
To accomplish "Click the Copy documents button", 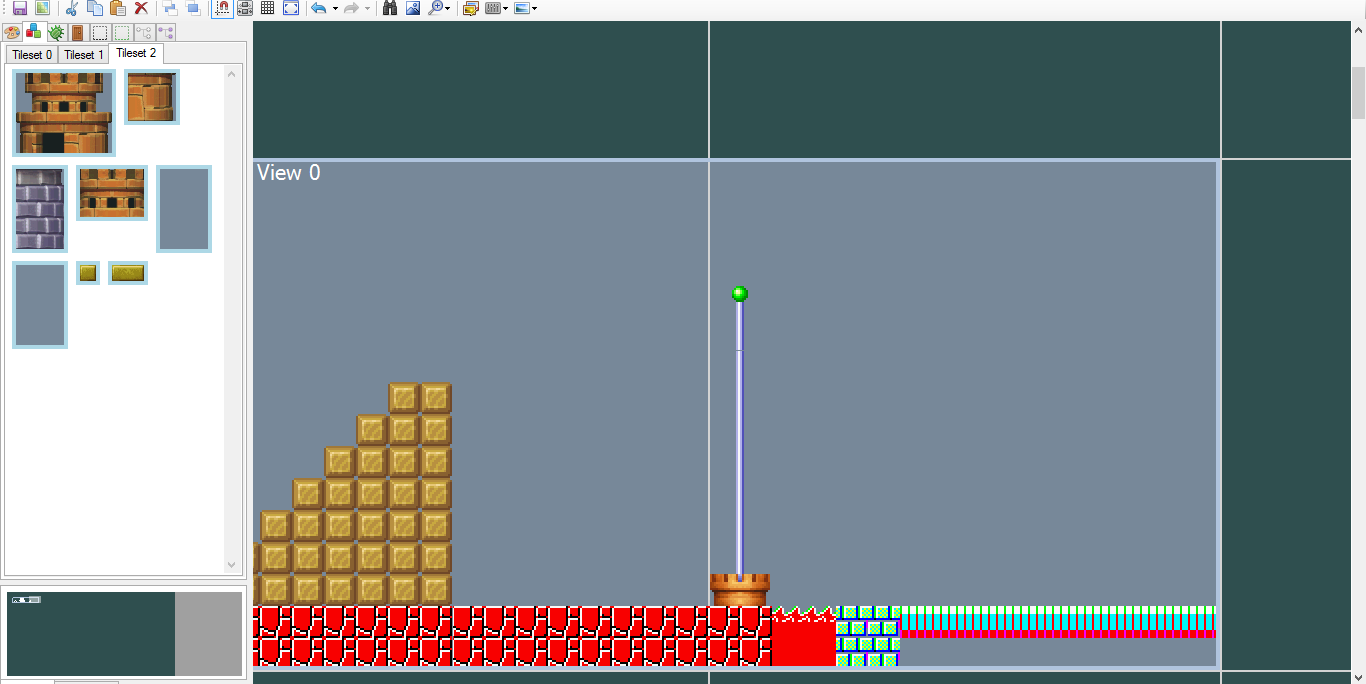I will 95,8.
